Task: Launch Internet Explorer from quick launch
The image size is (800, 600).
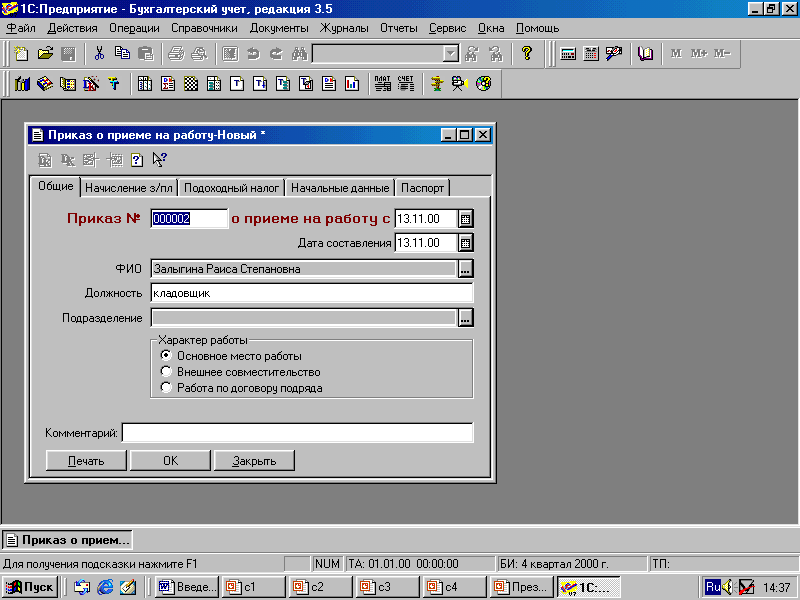Action: pyautogui.click(x=105, y=587)
